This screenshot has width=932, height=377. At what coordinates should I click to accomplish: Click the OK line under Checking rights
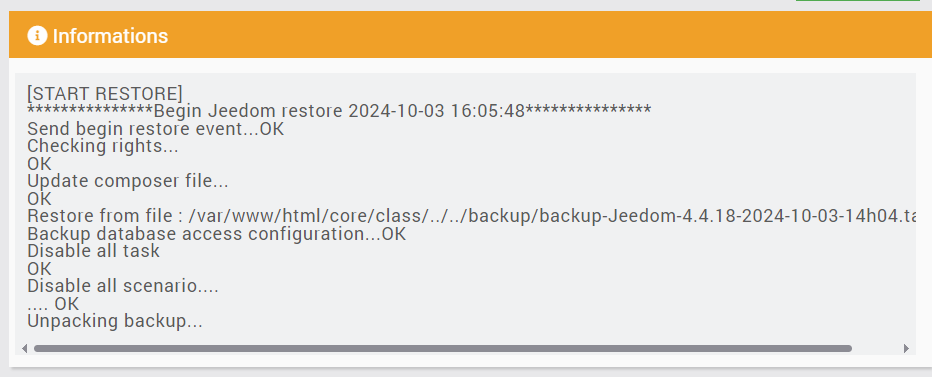tap(39, 164)
